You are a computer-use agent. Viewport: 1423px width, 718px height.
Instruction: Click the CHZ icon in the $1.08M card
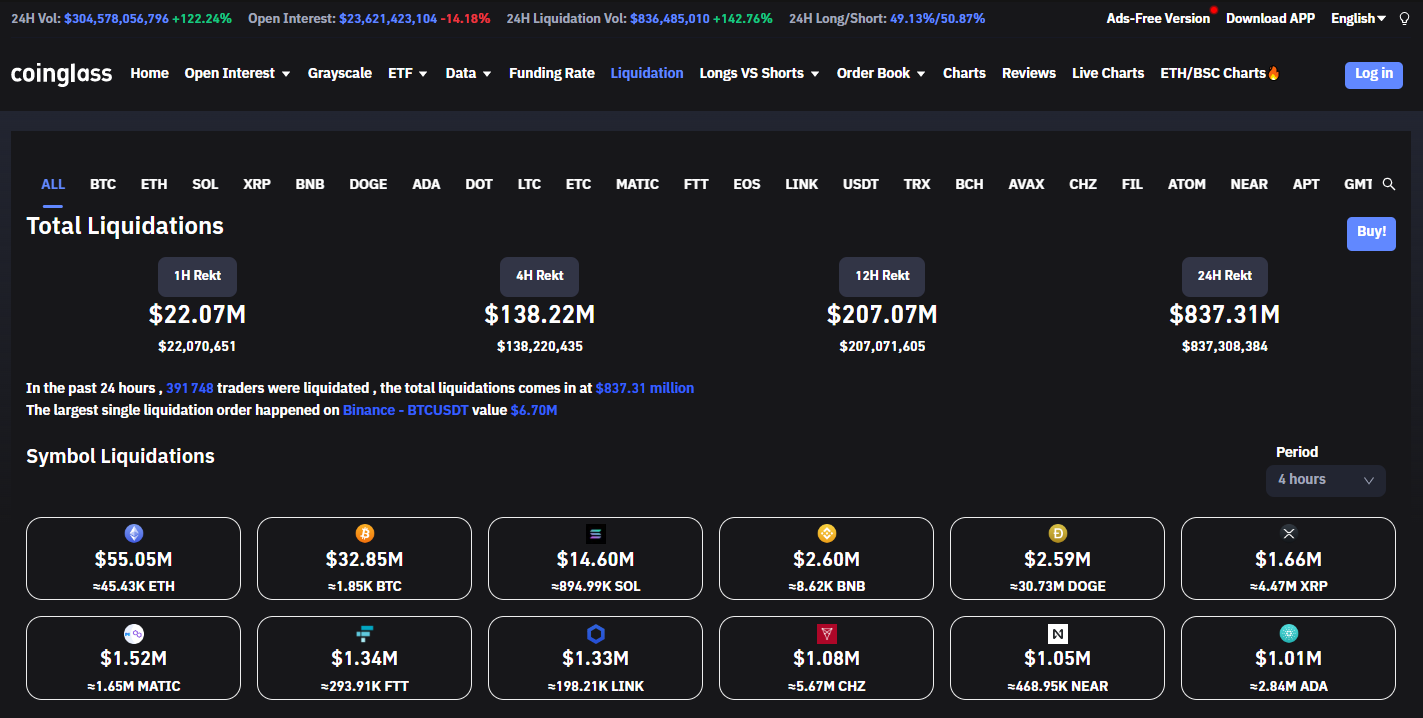[826, 633]
